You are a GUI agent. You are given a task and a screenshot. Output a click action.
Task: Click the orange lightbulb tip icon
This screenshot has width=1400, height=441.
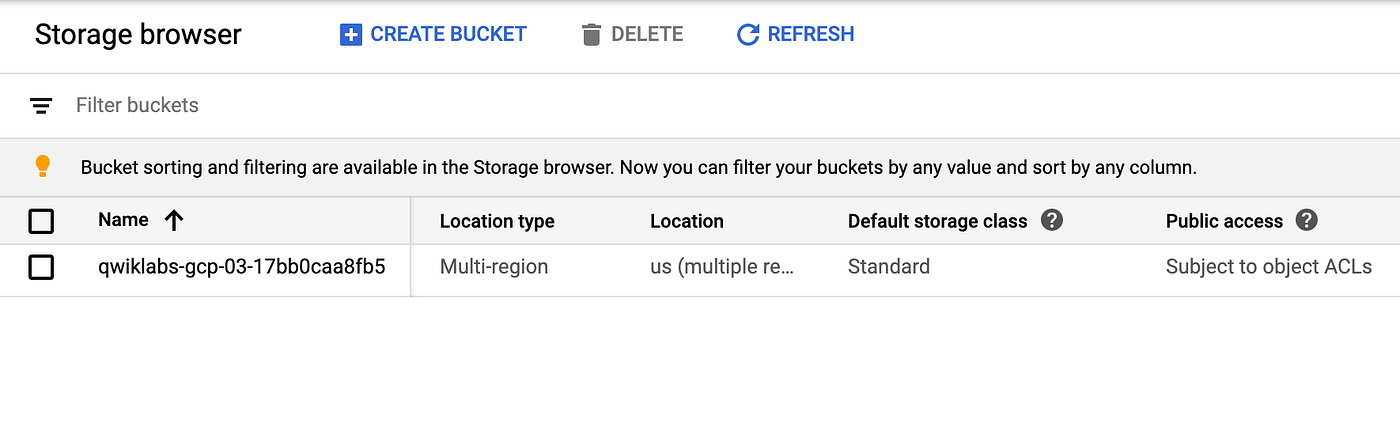(42, 167)
